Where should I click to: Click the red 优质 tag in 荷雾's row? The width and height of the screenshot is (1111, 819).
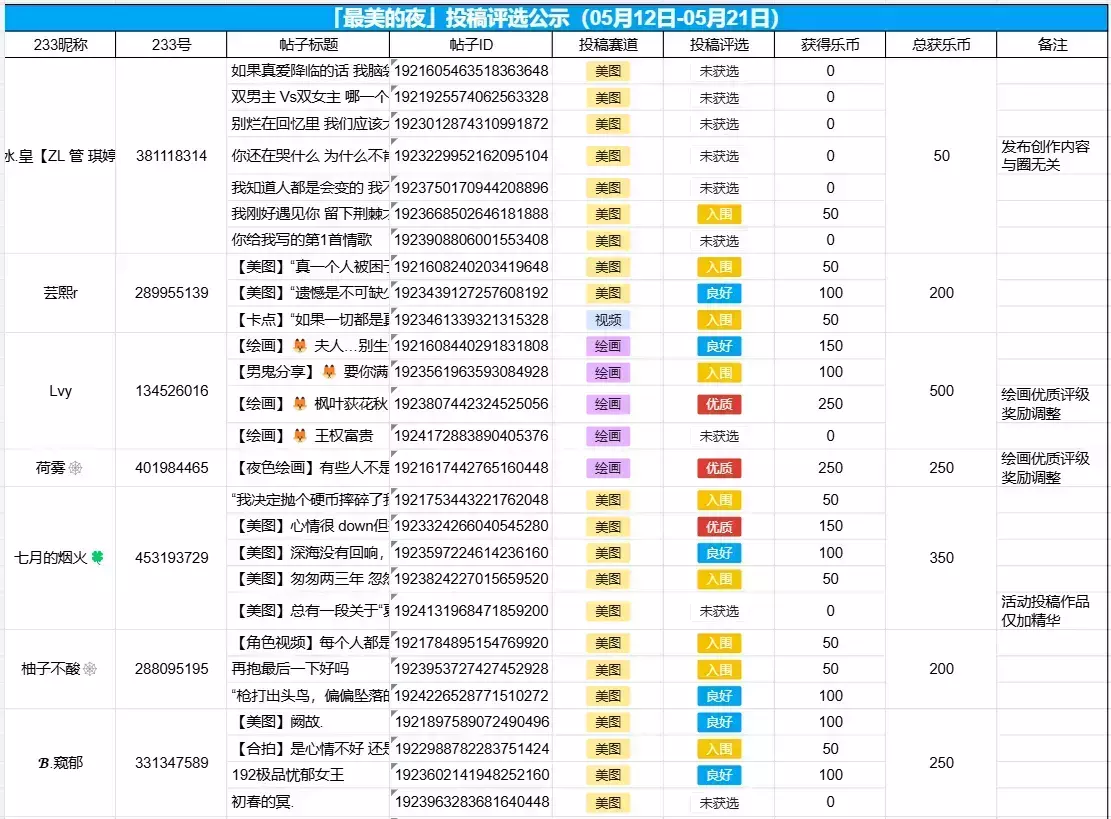pyautogui.click(x=718, y=468)
